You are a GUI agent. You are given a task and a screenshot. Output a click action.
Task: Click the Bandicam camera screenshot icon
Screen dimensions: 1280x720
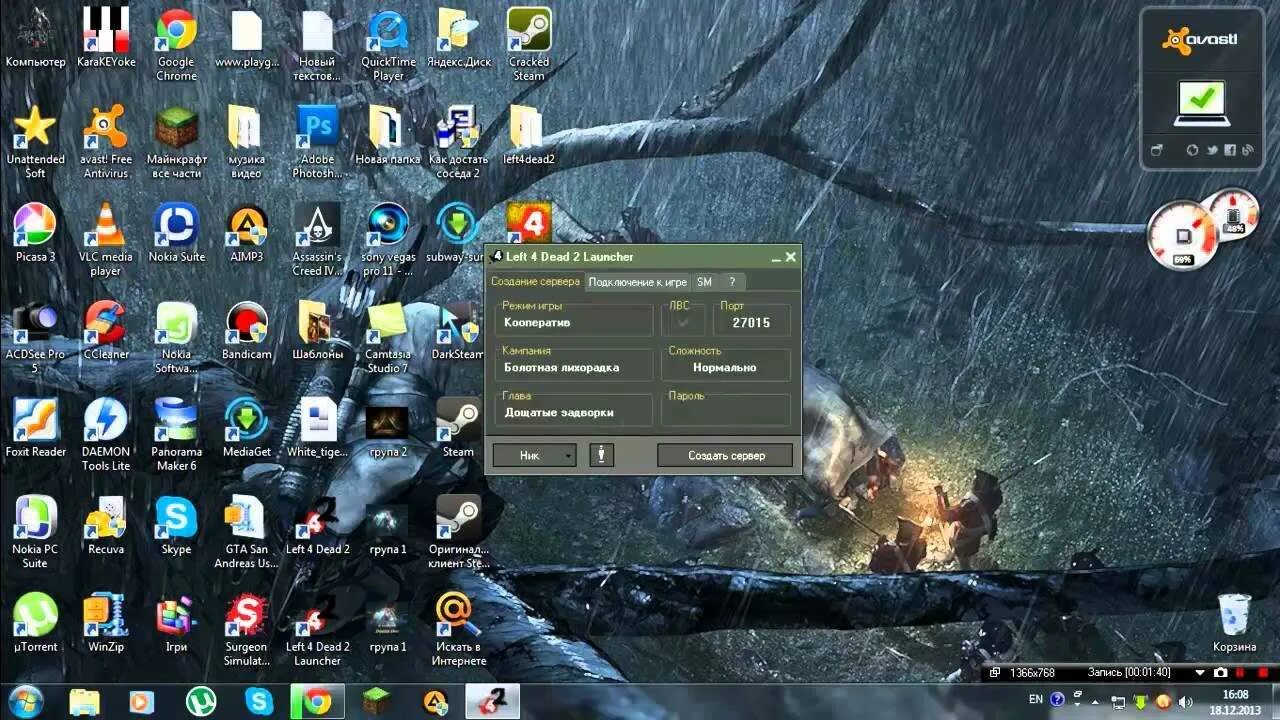pyautogui.click(x=1223, y=673)
